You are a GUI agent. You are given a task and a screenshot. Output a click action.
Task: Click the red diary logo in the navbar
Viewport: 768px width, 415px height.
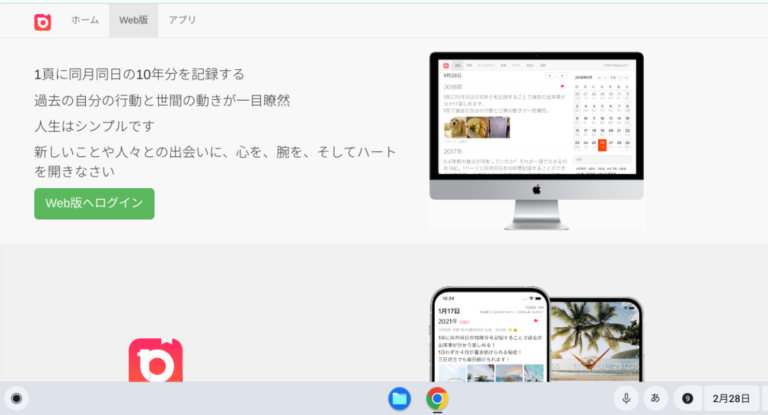tap(43, 22)
